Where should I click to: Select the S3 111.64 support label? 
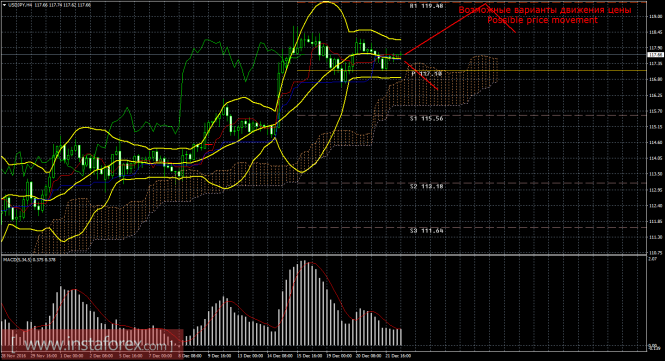pyautogui.click(x=427, y=230)
